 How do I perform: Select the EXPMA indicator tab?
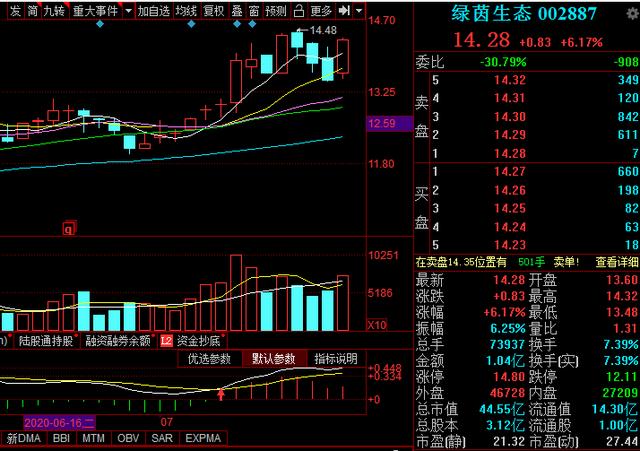(x=203, y=438)
